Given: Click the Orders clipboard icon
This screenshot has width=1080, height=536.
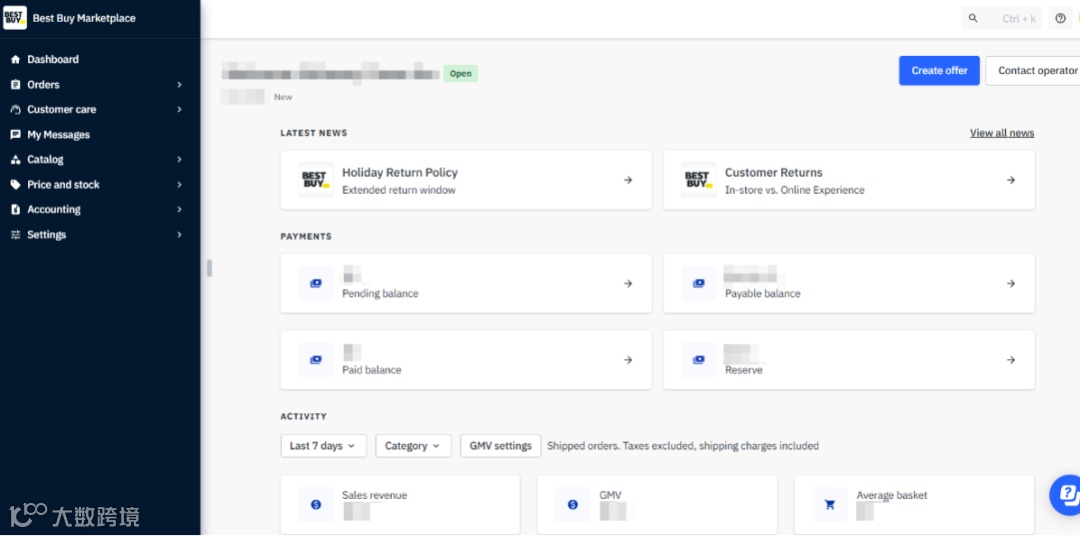Looking at the screenshot, I should click(15, 85).
